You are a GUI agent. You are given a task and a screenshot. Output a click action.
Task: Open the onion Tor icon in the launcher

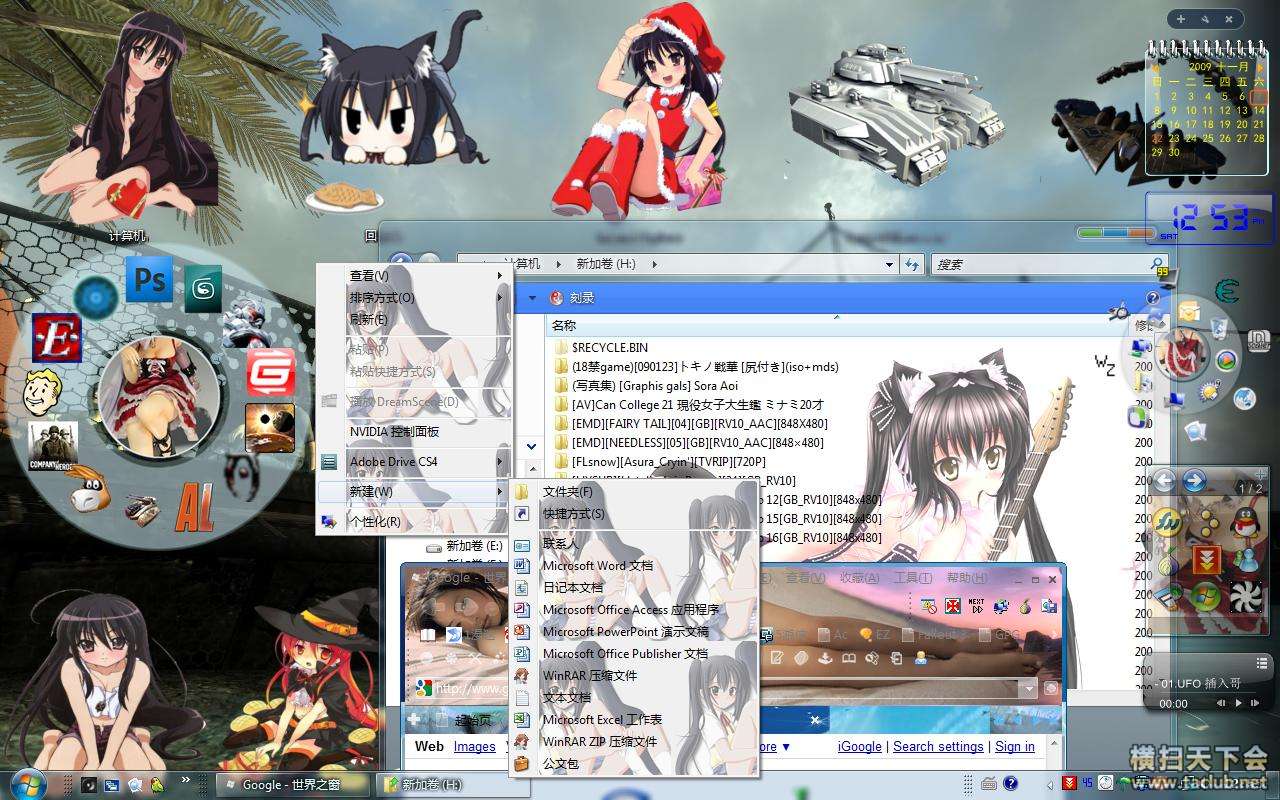coord(1168,562)
